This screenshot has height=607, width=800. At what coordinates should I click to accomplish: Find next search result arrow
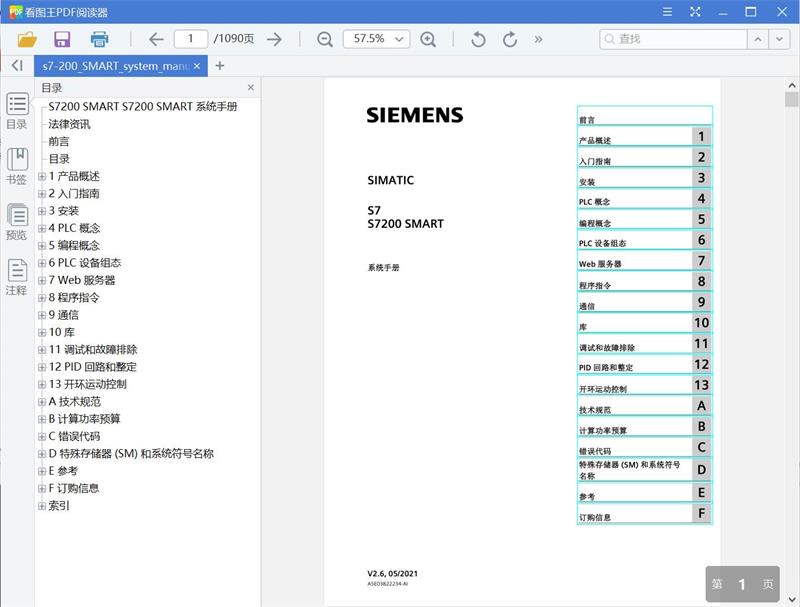pyautogui.click(x=779, y=39)
